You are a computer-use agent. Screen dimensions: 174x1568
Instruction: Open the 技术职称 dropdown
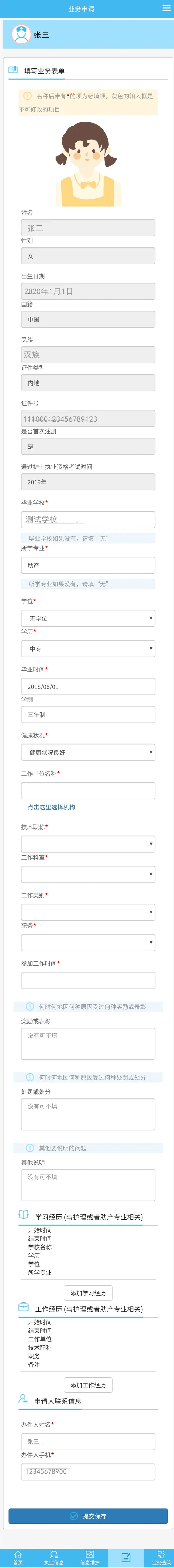click(87, 844)
